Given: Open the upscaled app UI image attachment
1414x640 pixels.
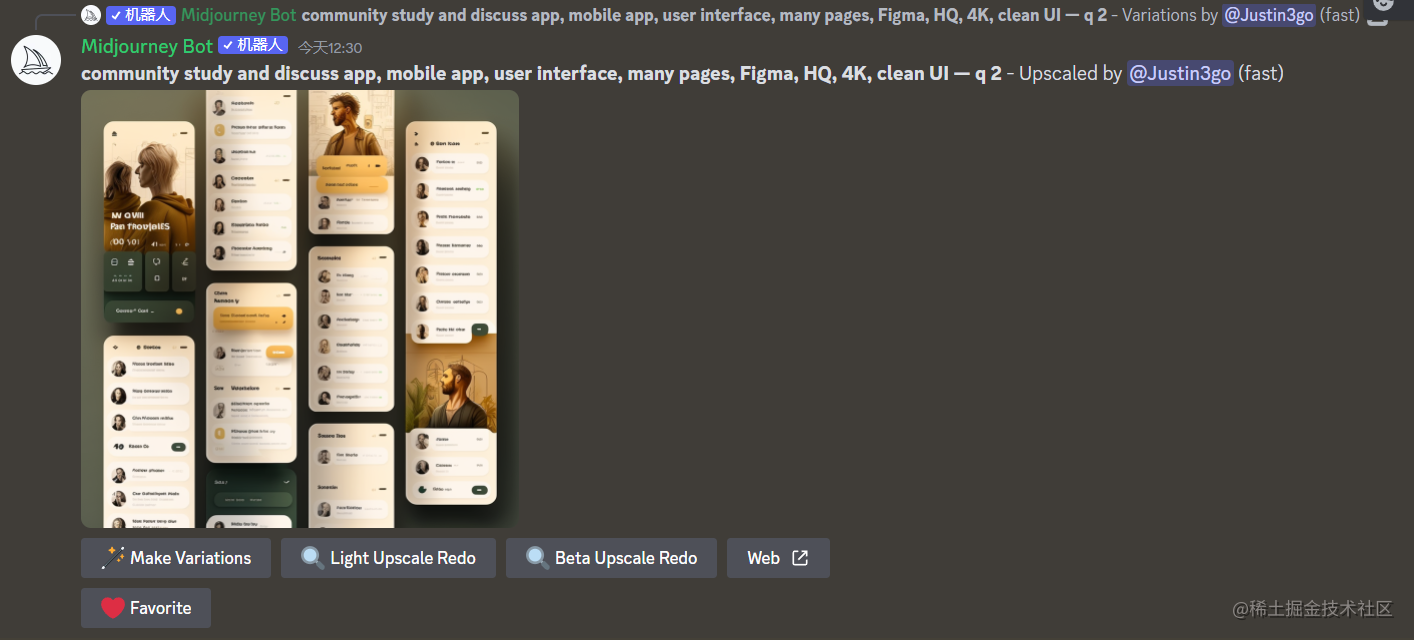Looking at the screenshot, I should (300, 309).
